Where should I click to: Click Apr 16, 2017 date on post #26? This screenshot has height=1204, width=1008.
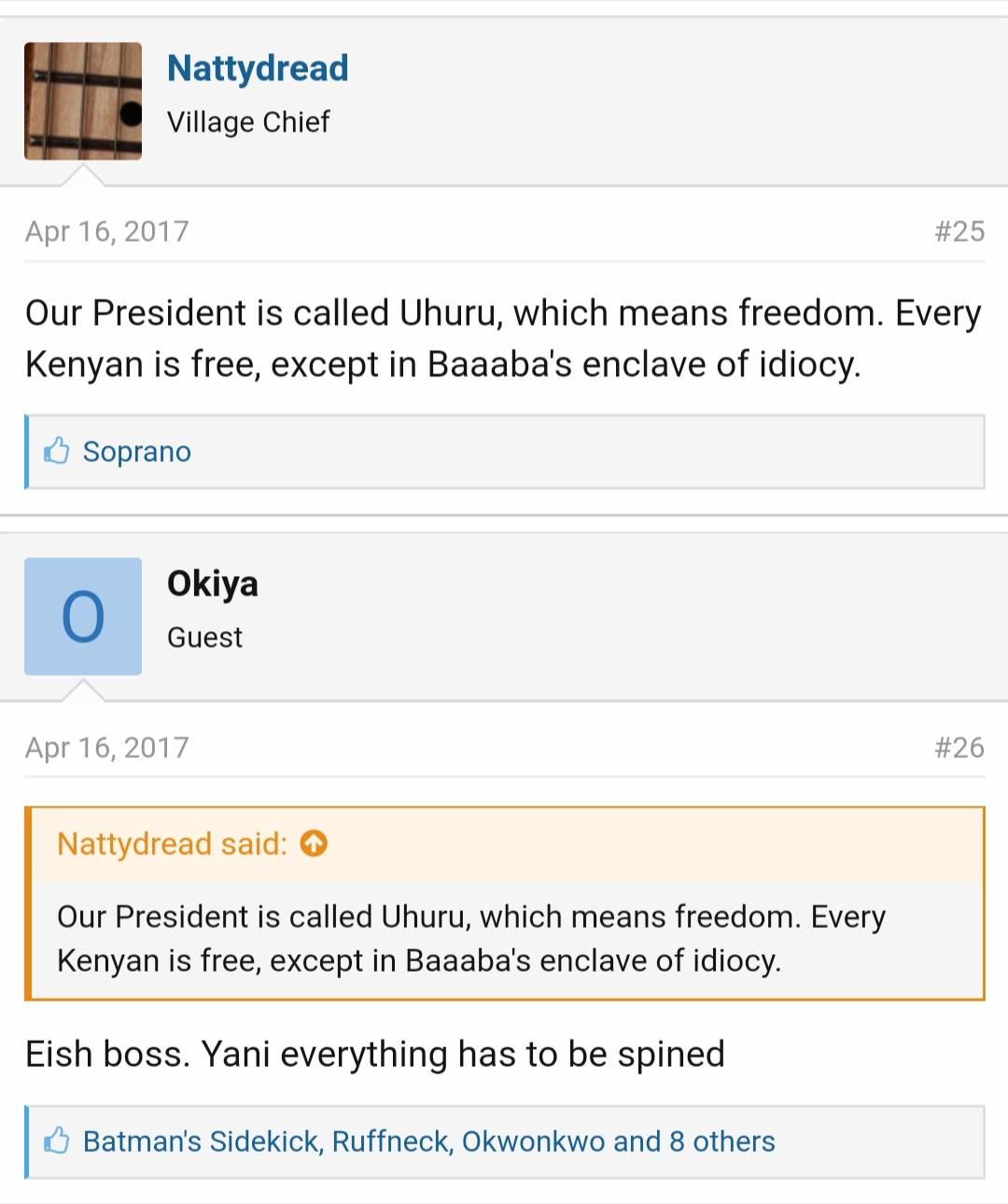point(107,748)
